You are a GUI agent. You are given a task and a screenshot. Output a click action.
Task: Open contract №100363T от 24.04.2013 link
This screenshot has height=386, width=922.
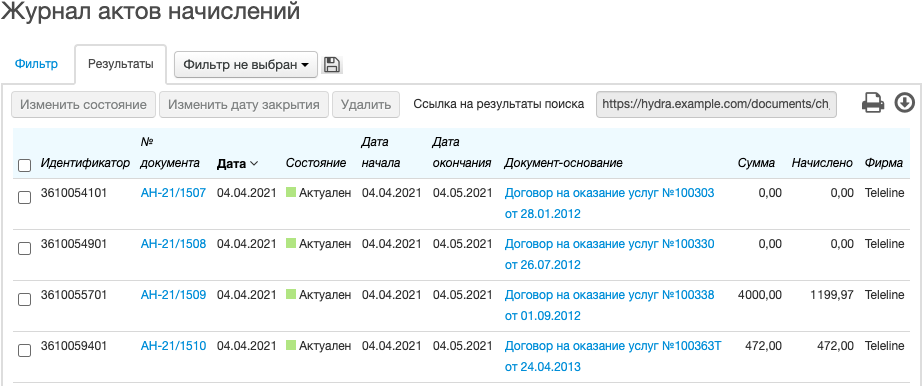(x=613, y=357)
